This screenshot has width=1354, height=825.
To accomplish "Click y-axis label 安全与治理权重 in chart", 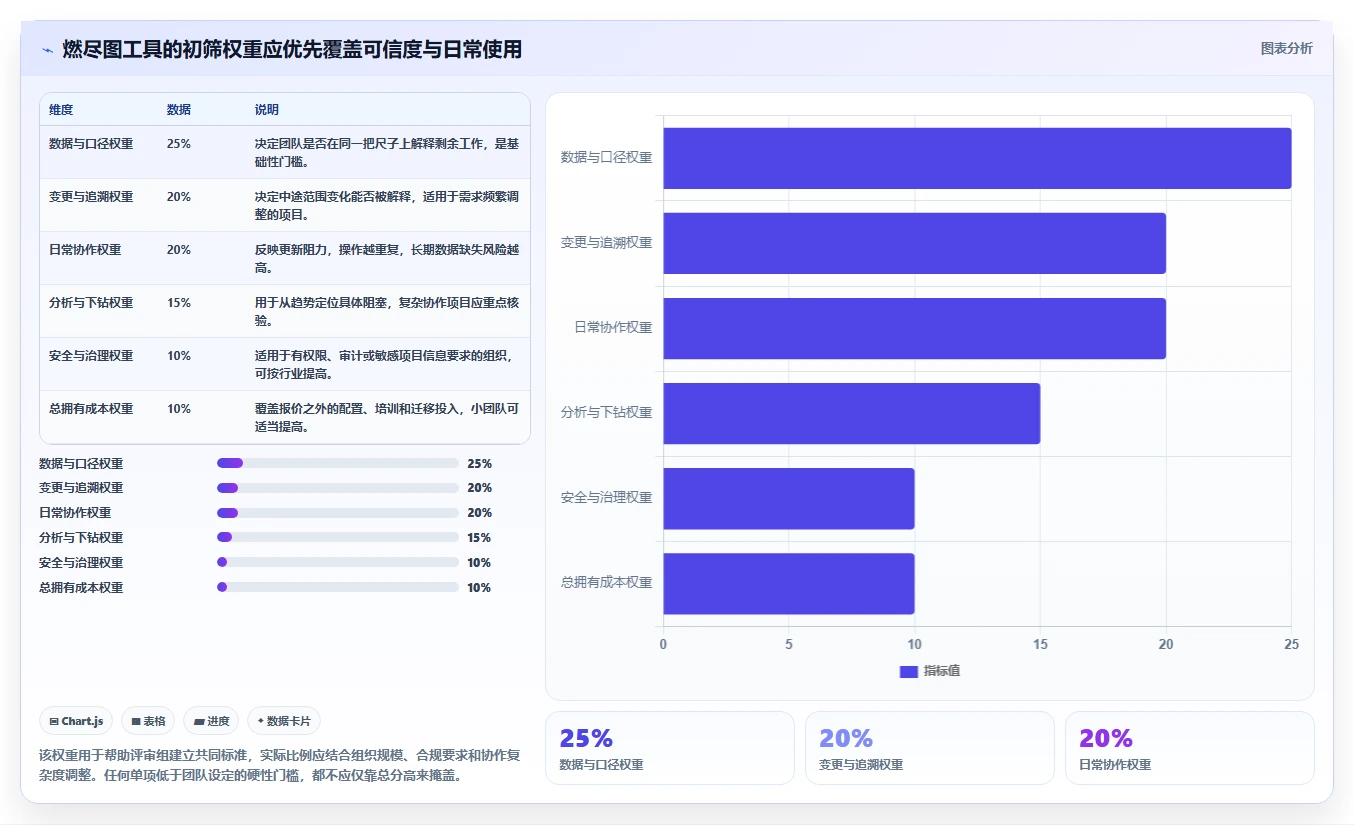I will (606, 498).
